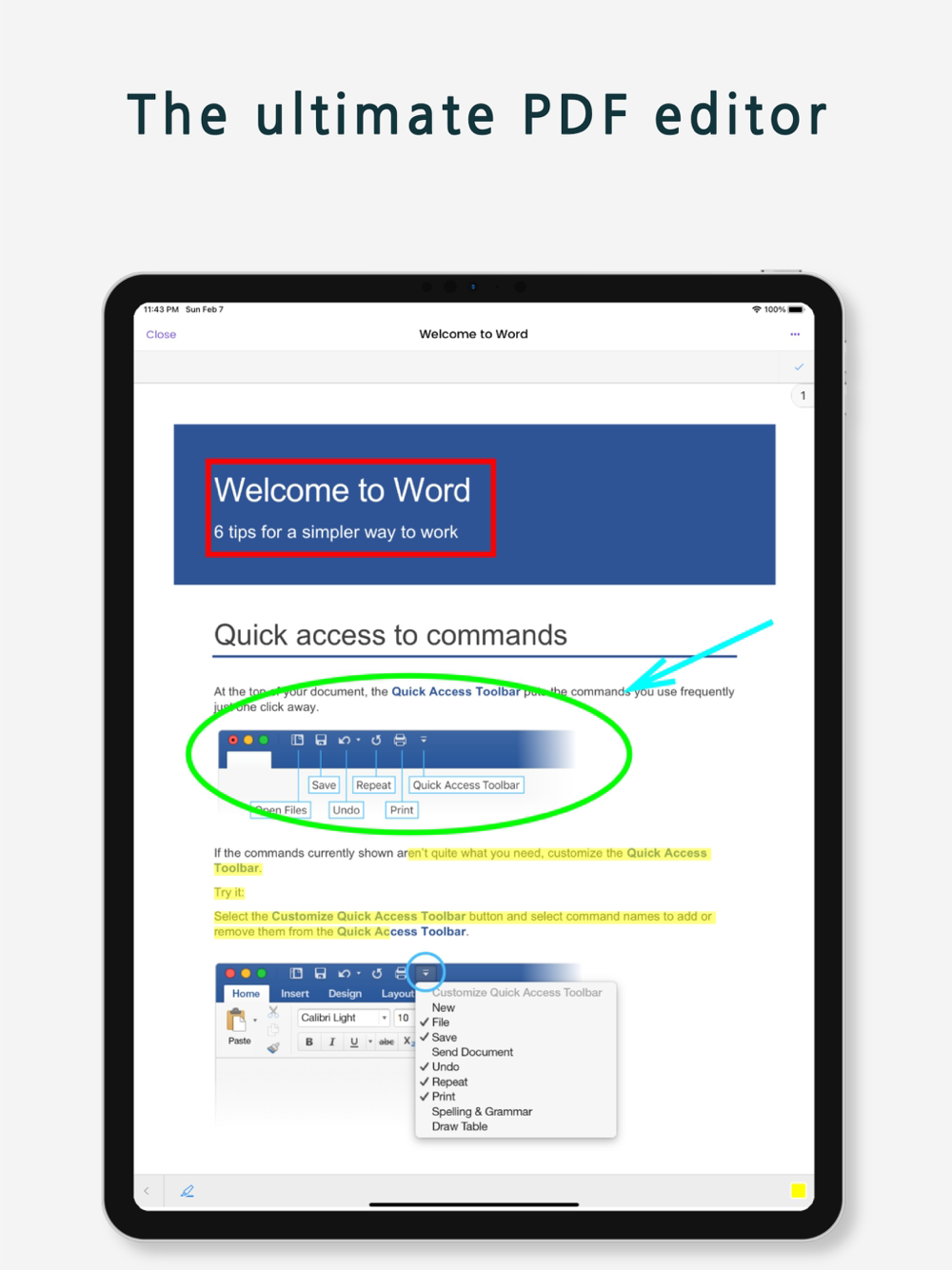Image resolution: width=952 pixels, height=1270 pixels.
Task: Tap the battery icon in the status bar
Action: (x=796, y=309)
